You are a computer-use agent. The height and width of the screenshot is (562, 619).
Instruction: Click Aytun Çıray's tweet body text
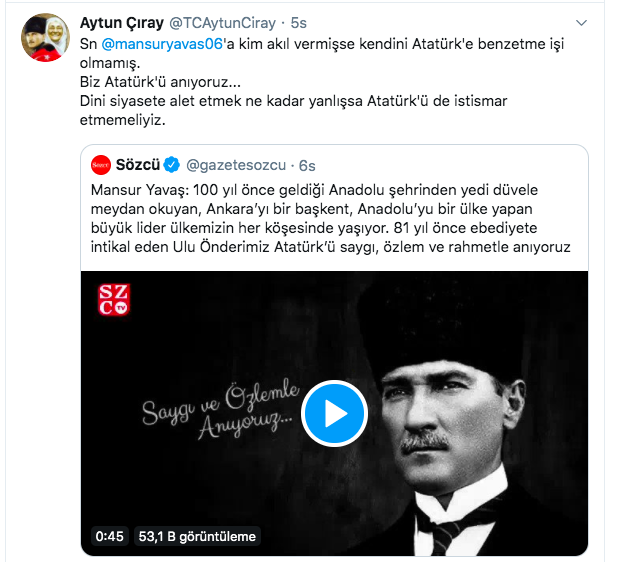tap(322, 82)
